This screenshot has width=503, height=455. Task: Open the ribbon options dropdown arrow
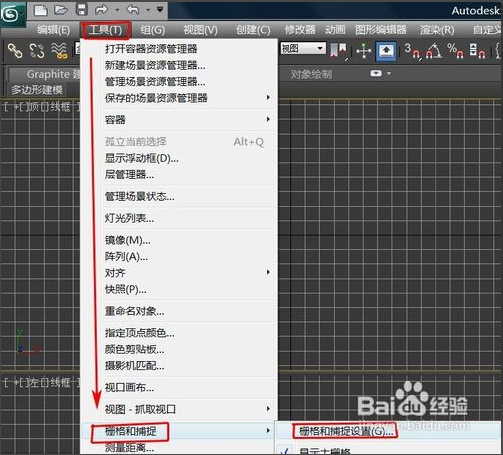tap(389, 73)
